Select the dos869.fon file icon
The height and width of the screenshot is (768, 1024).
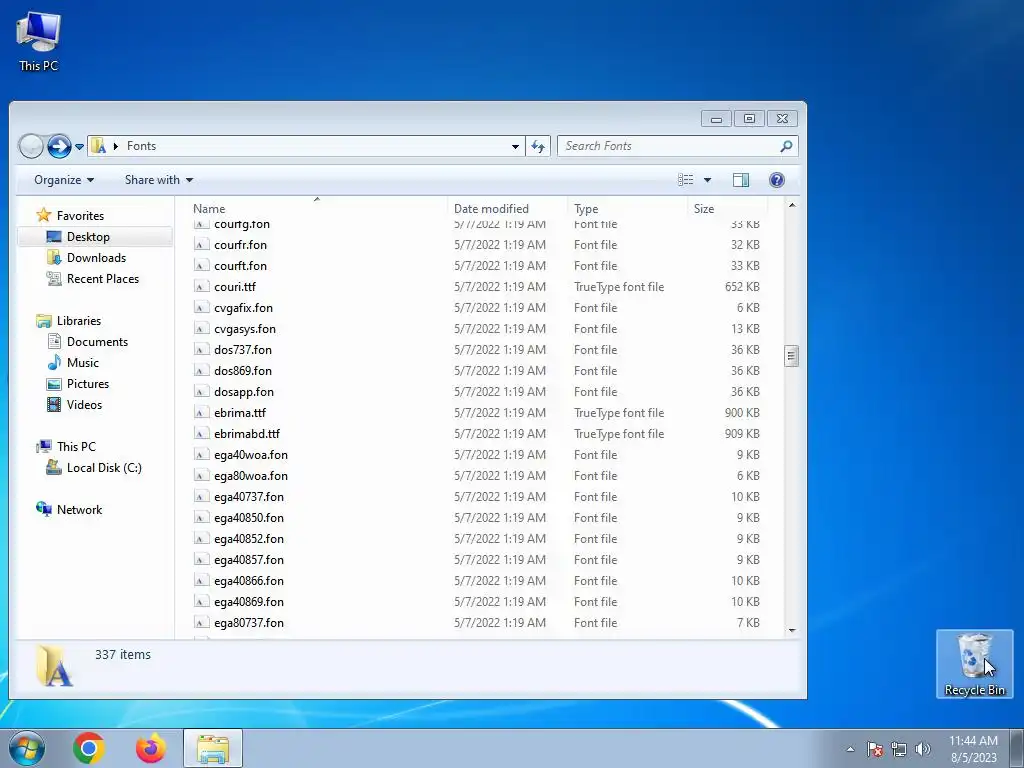[201, 371]
